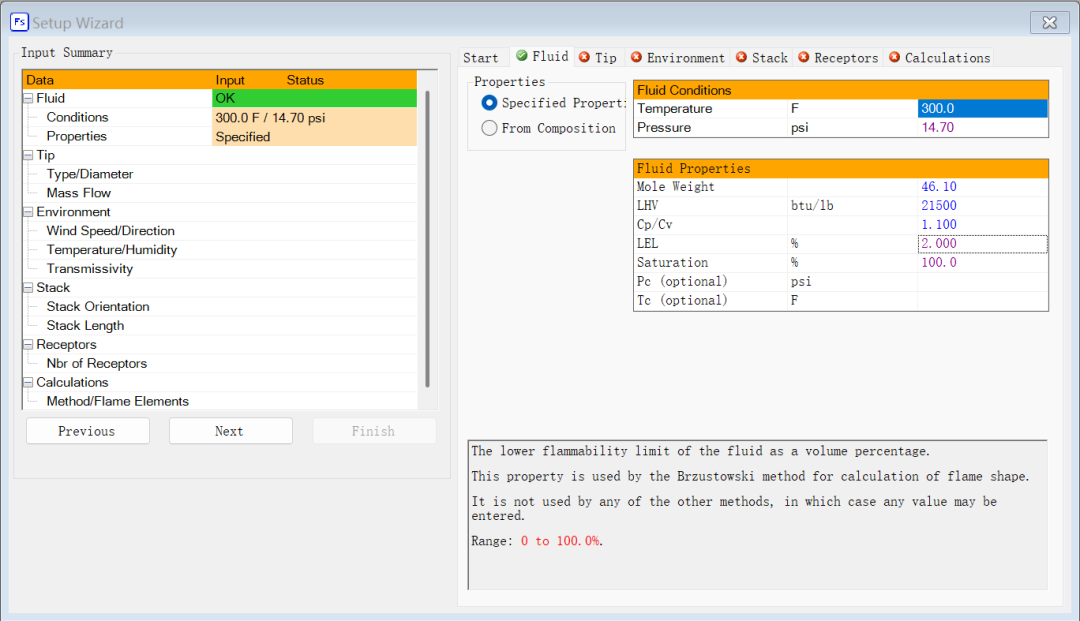Click the 'Status' column header

[305, 80]
